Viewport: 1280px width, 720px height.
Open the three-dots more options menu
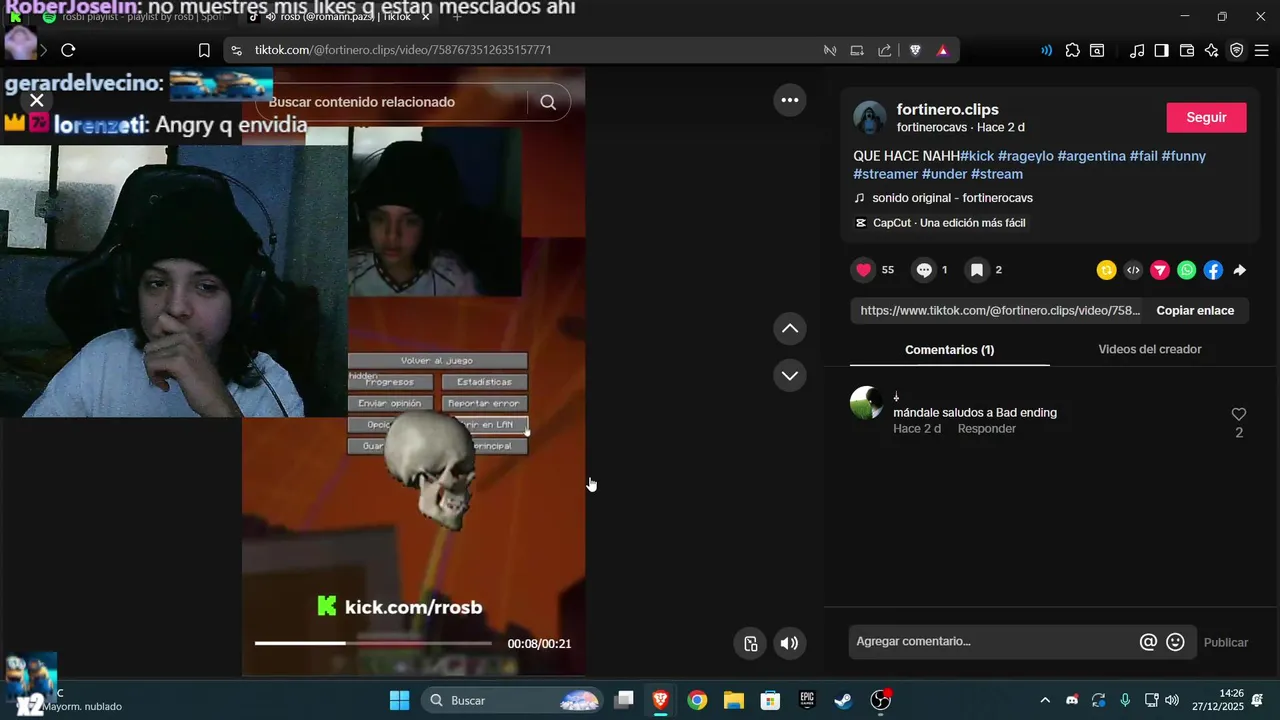coord(790,100)
